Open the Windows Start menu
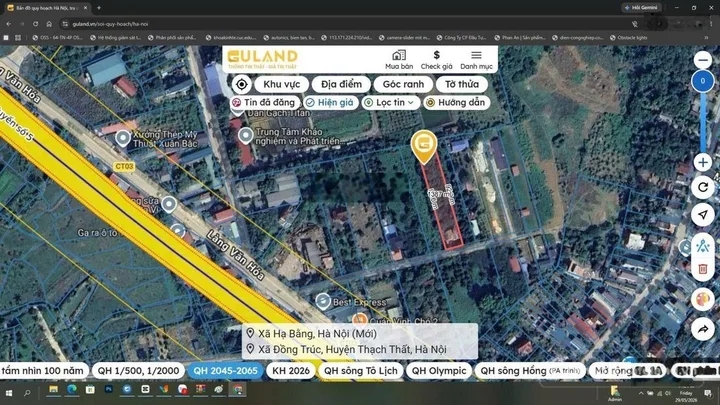The height and width of the screenshot is (405, 720). pyautogui.click(x=9, y=393)
